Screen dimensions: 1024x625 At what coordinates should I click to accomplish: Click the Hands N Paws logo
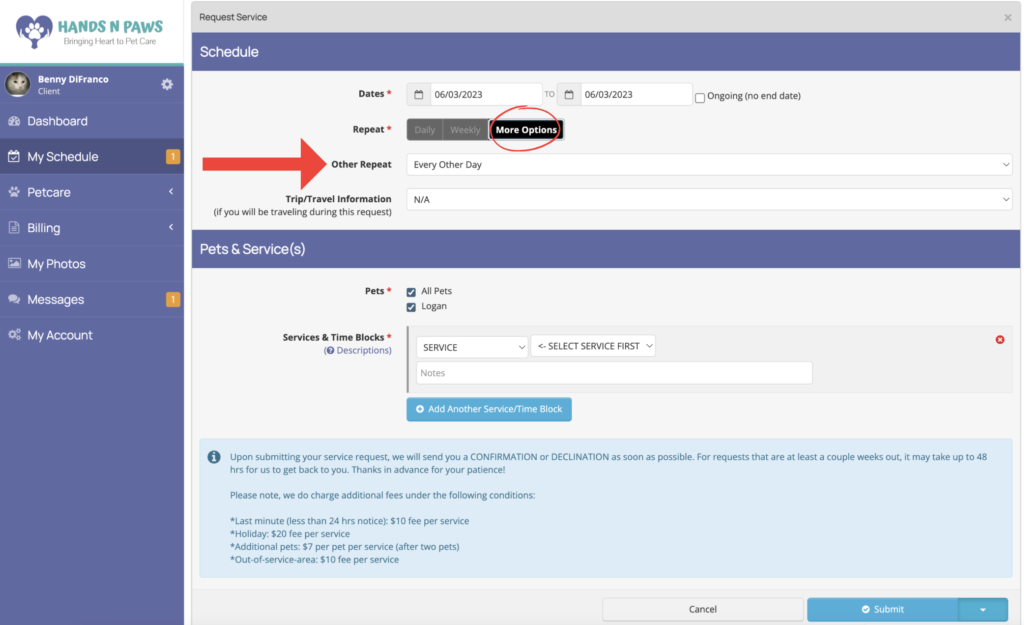[91, 31]
